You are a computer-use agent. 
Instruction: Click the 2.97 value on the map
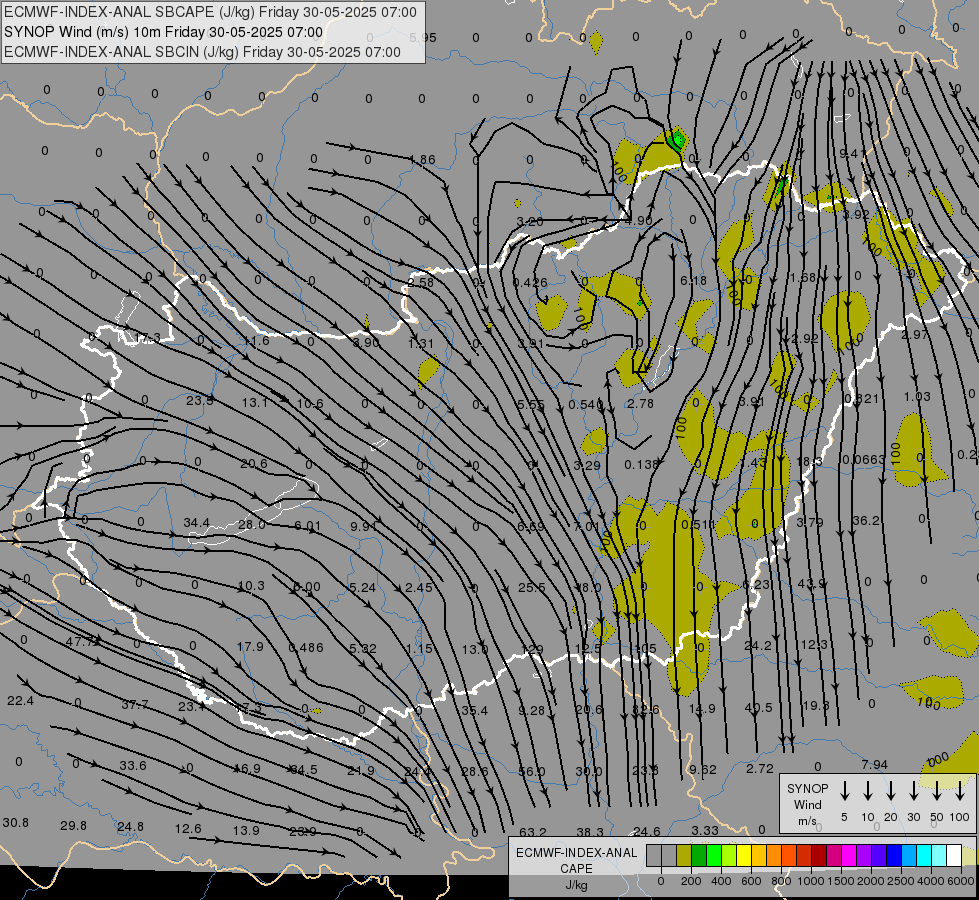click(915, 335)
